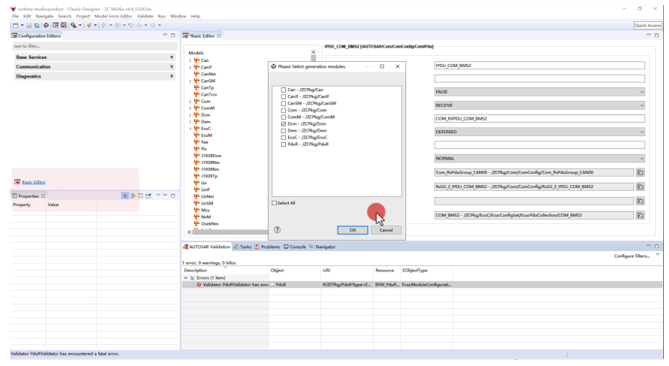Click the Save All toolbar icon
This screenshot has width=669, height=366.
point(36,25)
